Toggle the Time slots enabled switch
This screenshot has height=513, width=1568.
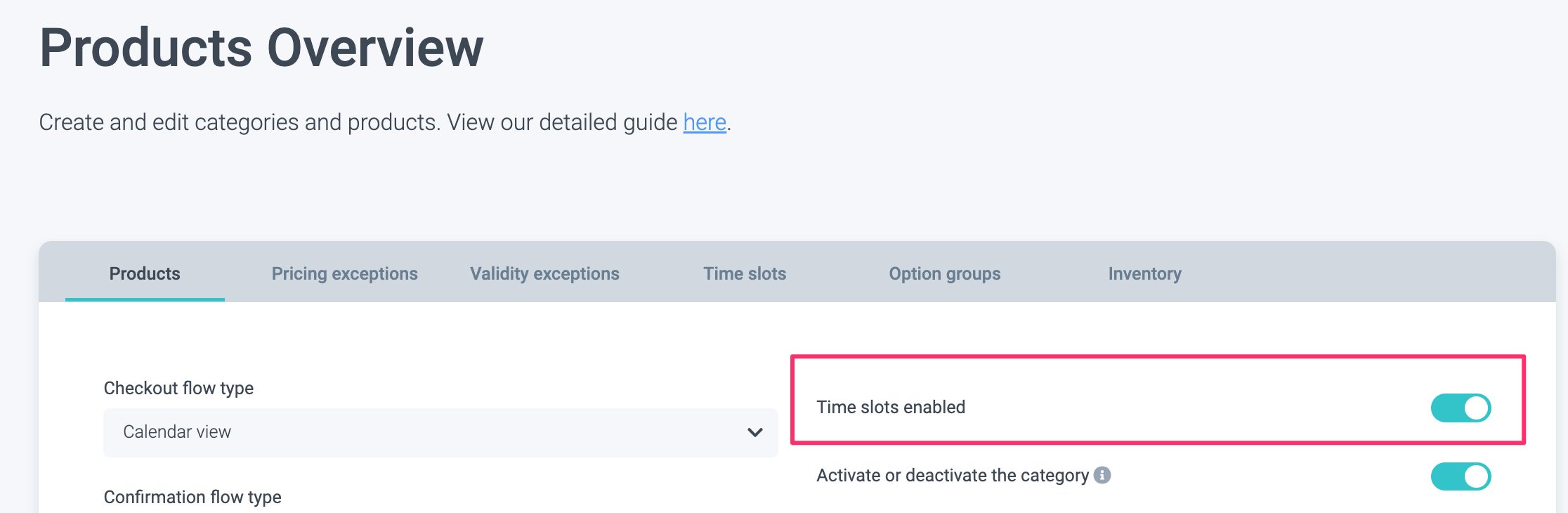pyautogui.click(x=1461, y=408)
